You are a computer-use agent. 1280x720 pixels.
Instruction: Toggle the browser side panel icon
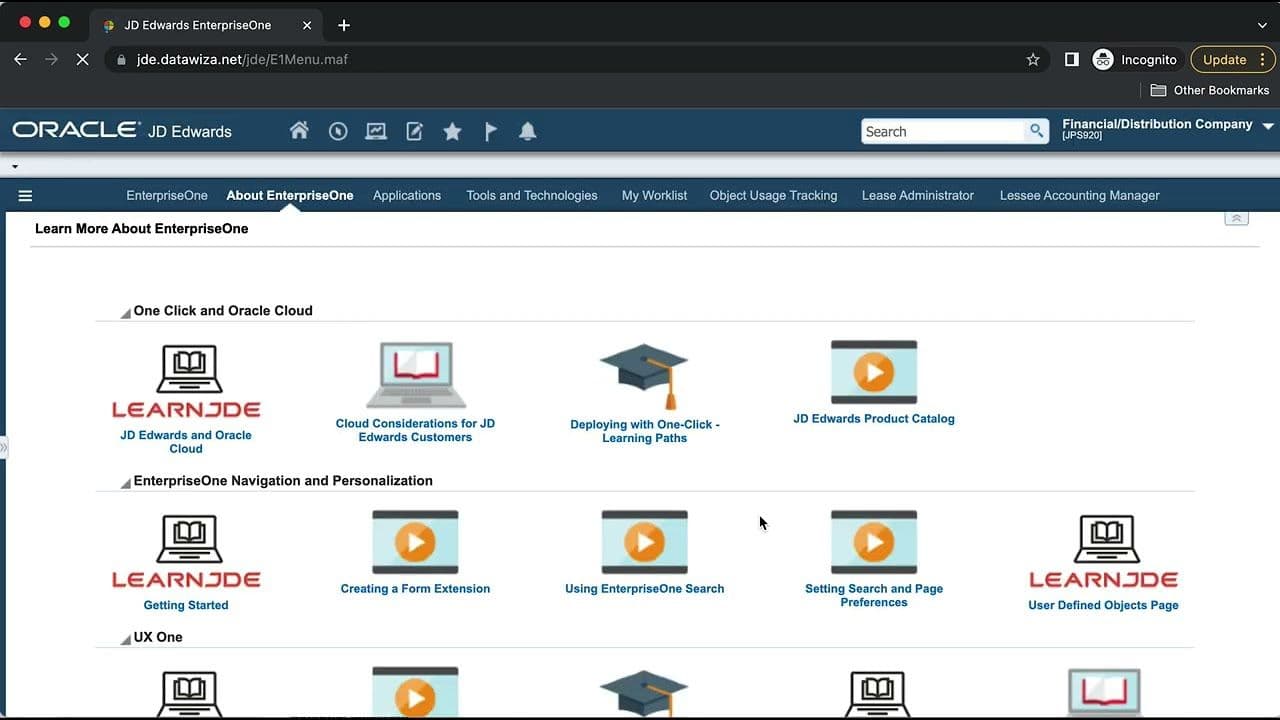click(1071, 60)
